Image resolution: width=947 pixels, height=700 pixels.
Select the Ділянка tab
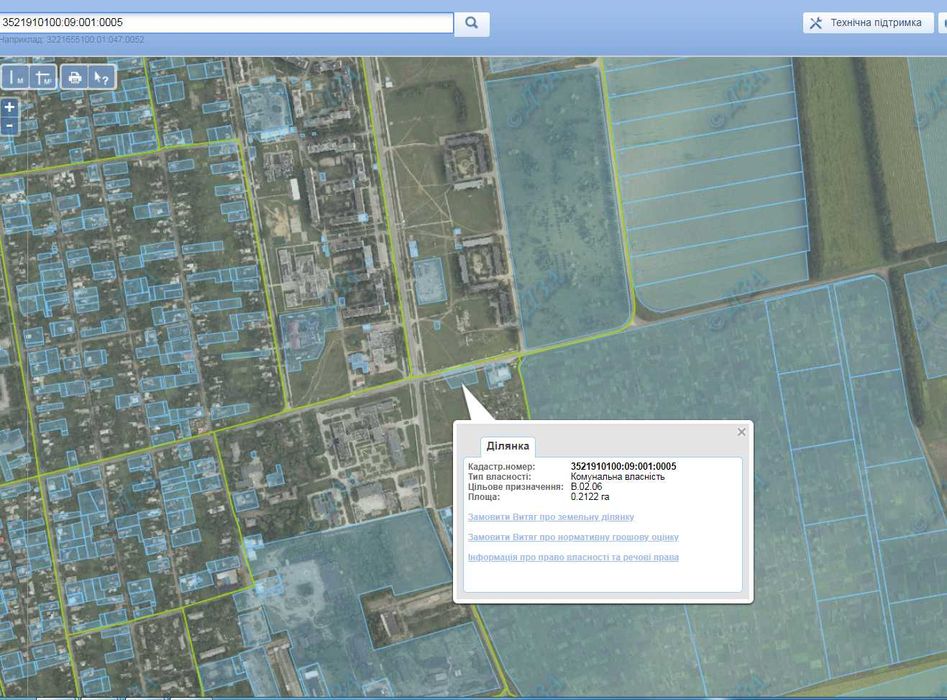(507, 446)
